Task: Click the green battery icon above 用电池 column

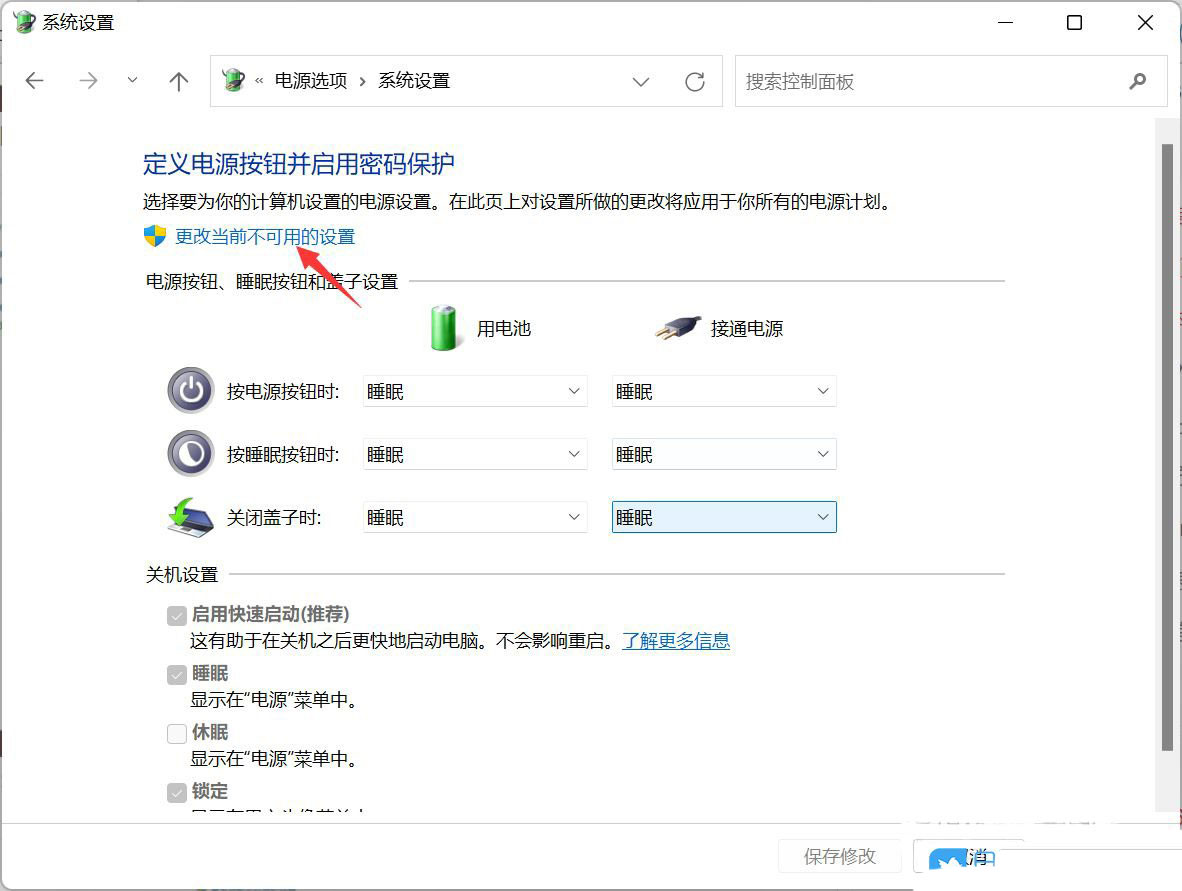Action: pos(443,326)
